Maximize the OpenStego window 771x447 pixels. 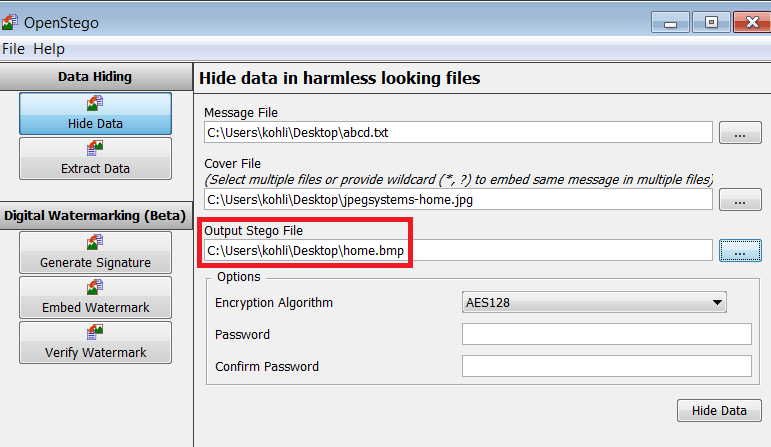711,23
